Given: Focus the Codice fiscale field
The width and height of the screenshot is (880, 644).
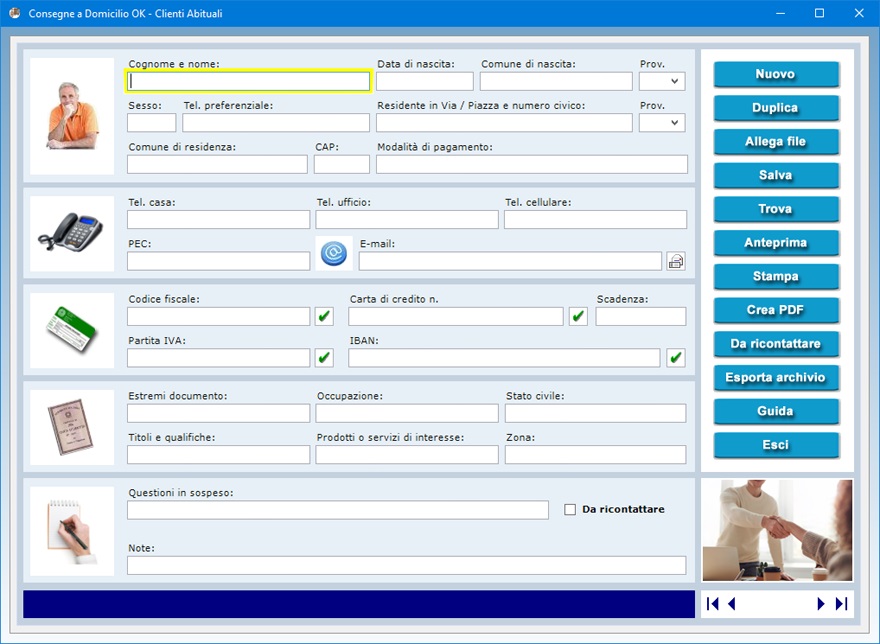Looking at the screenshot, I should point(218,317).
